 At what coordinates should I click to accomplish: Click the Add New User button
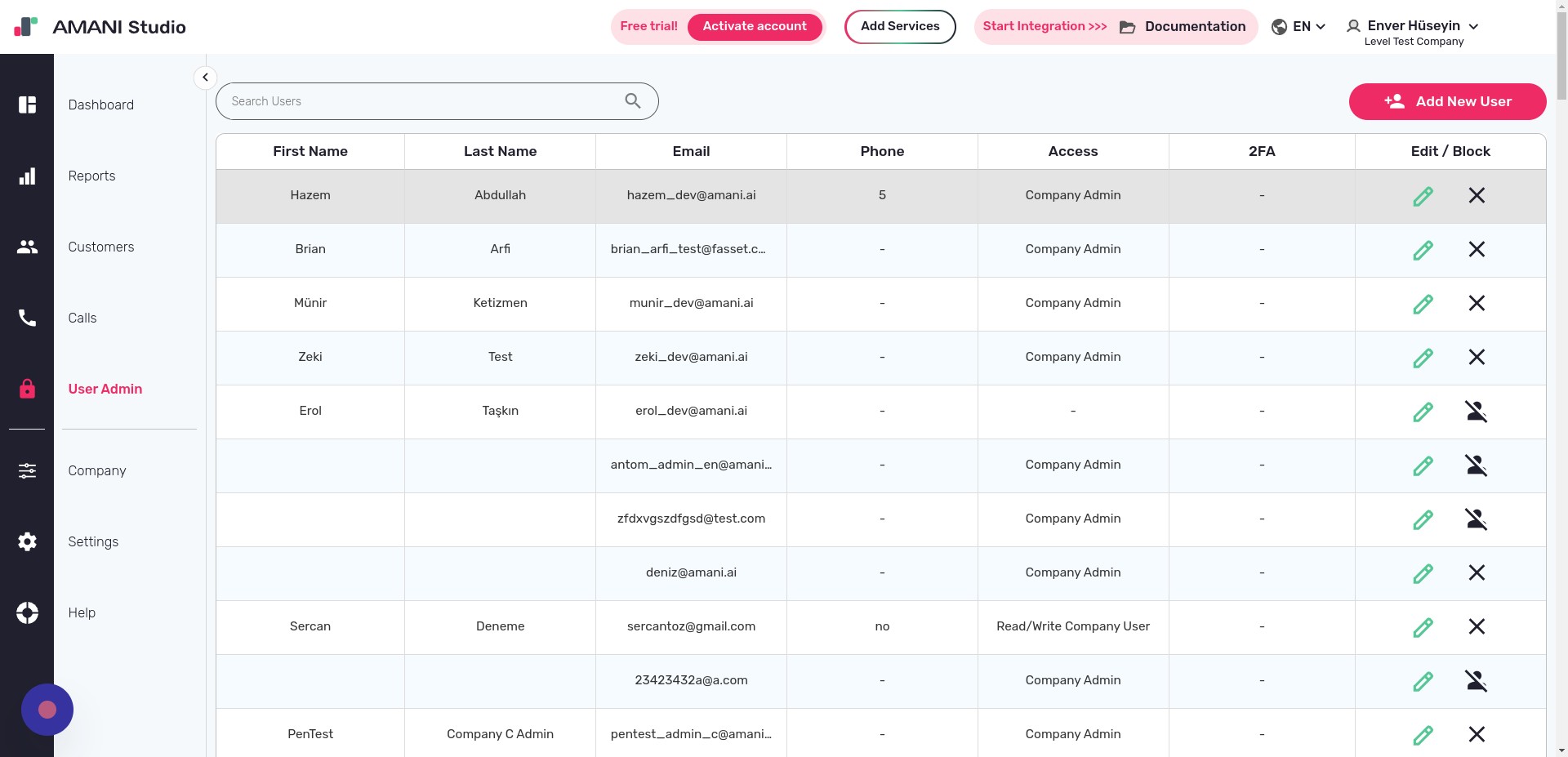pyautogui.click(x=1446, y=101)
